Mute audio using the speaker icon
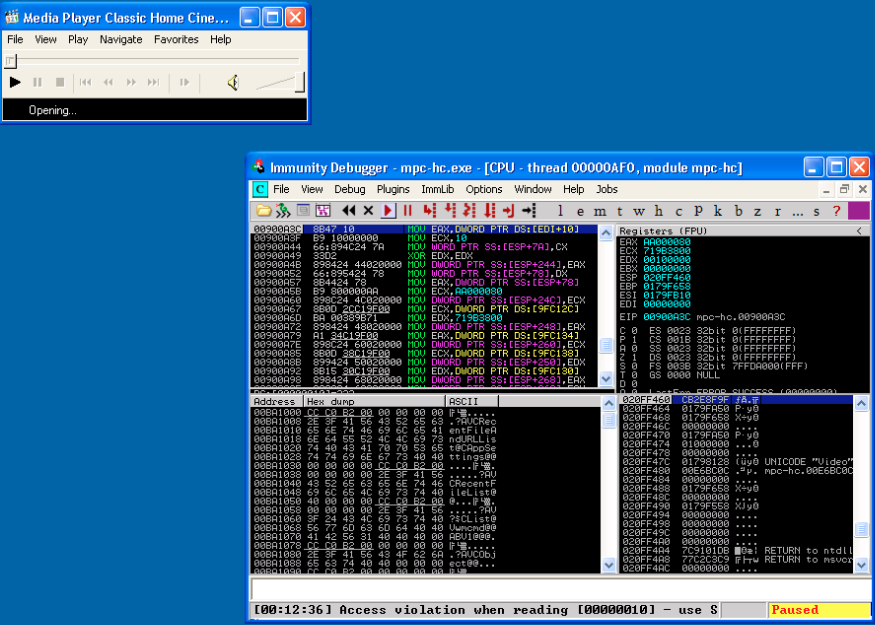 [x=233, y=82]
